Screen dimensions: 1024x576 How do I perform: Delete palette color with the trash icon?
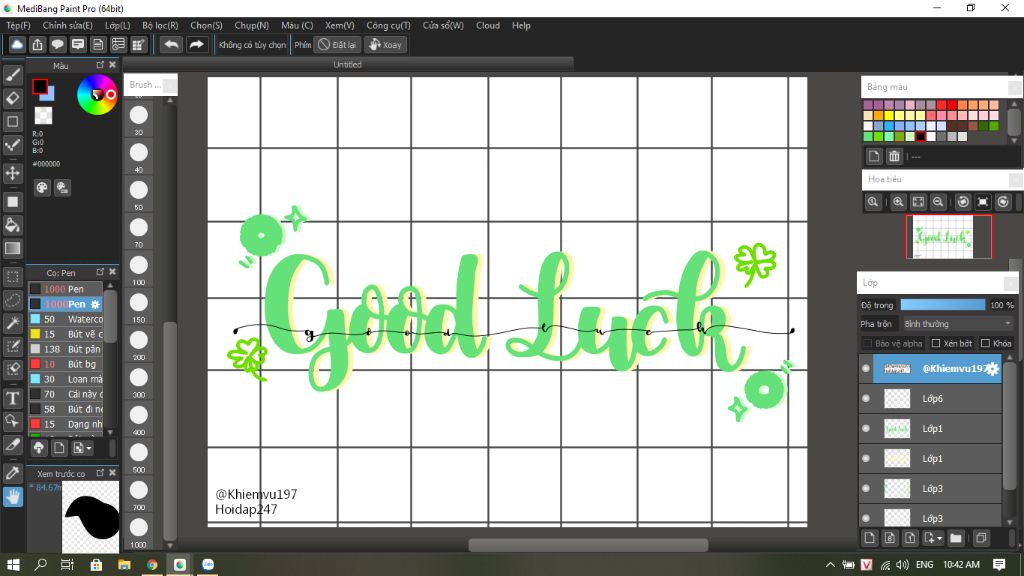point(894,156)
